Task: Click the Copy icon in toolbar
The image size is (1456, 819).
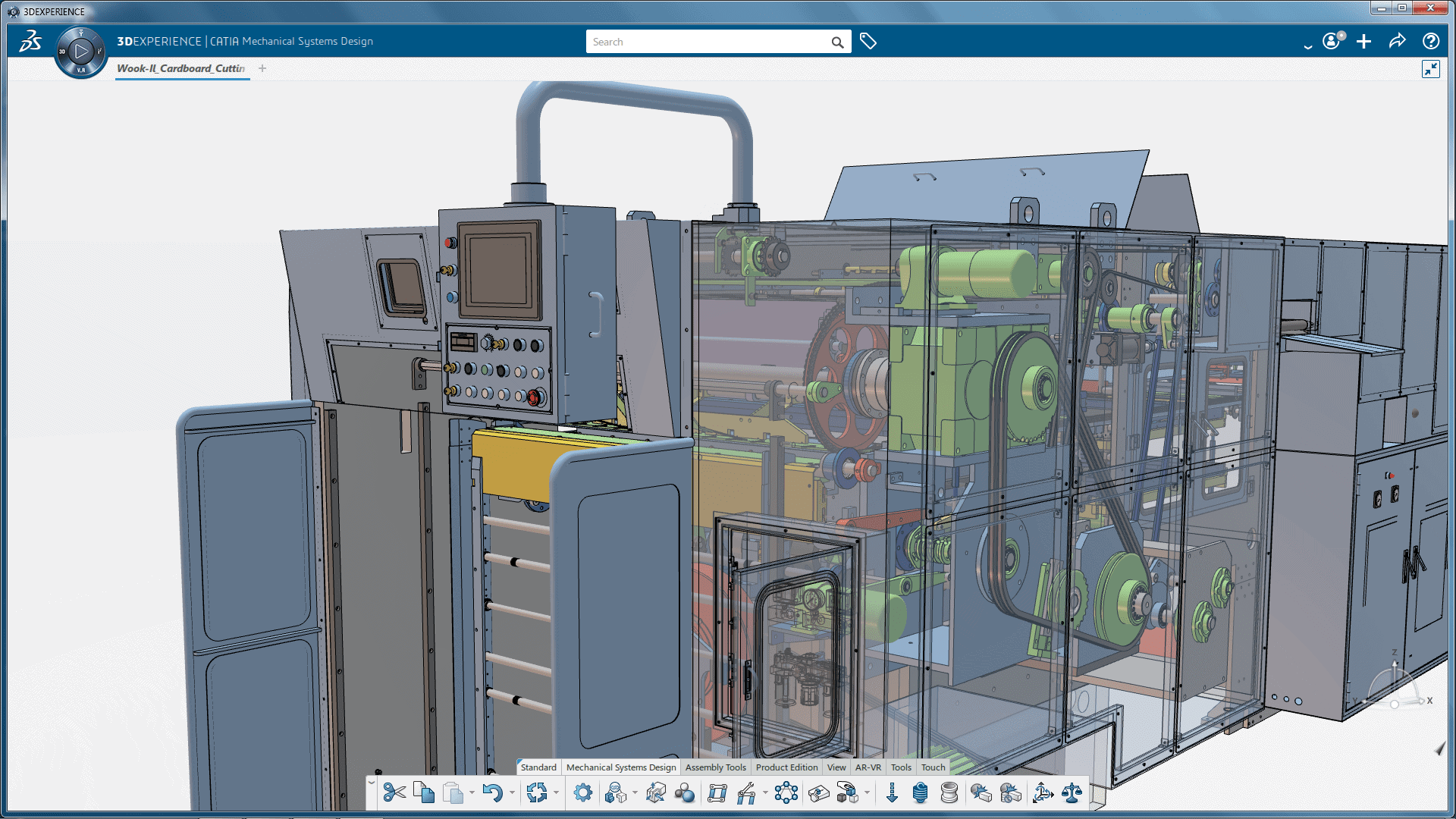Action: pyautogui.click(x=424, y=793)
